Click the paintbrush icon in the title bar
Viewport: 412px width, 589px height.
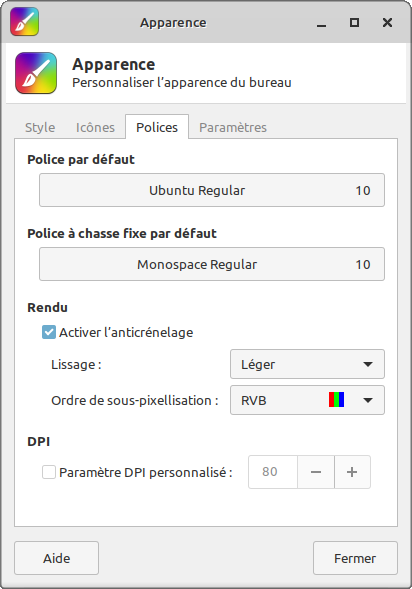(24, 22)
